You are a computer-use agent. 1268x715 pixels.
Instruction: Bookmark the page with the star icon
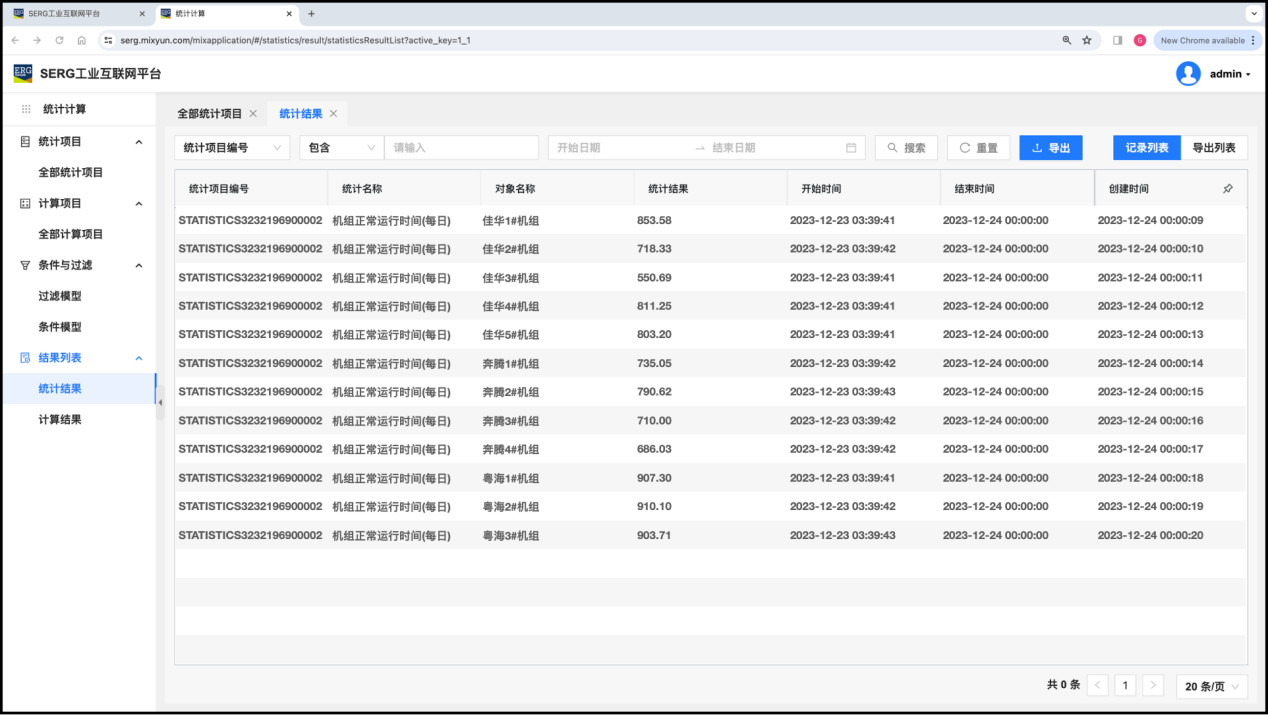click(1087, 41)
